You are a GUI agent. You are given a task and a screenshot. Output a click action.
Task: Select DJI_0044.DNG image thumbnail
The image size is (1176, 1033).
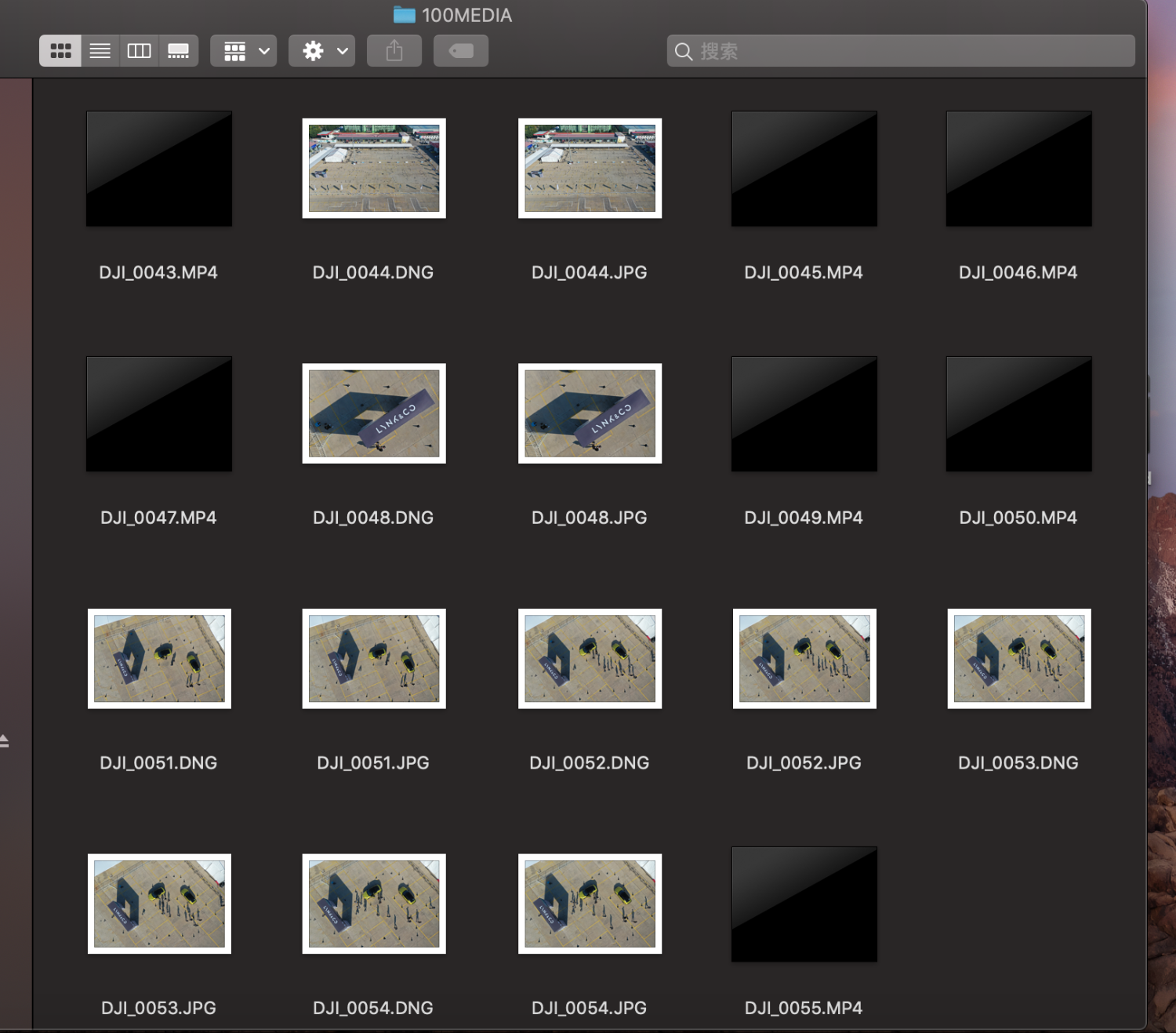click(374, 169)
